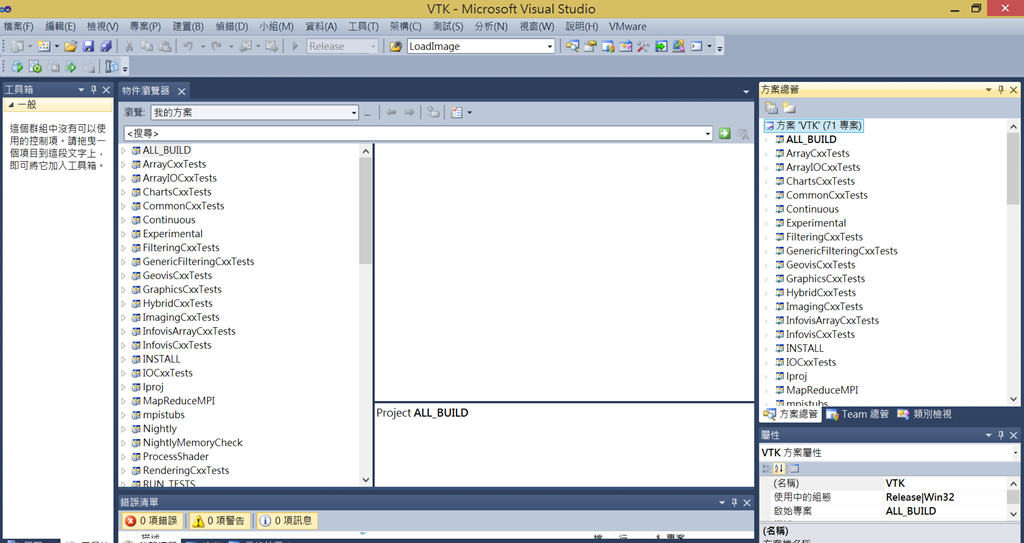Screen dimensions: 1024x543
Task: Click the Release|Win32 value in properties
Action: [x=920, y=497]
